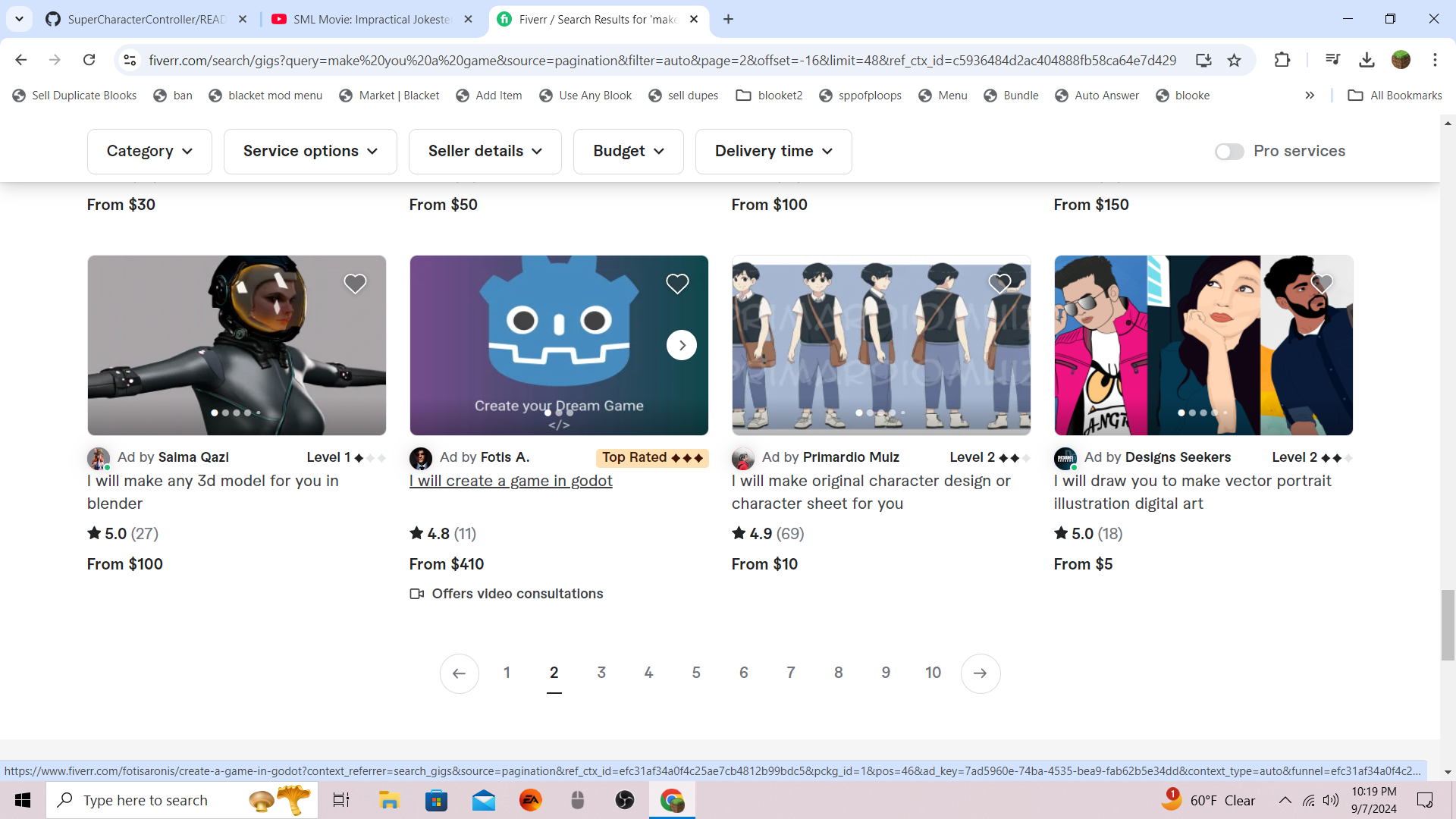Switch to SML Movie YouTube tab
Screen dimensions: 1456x819
coord(372,19)
